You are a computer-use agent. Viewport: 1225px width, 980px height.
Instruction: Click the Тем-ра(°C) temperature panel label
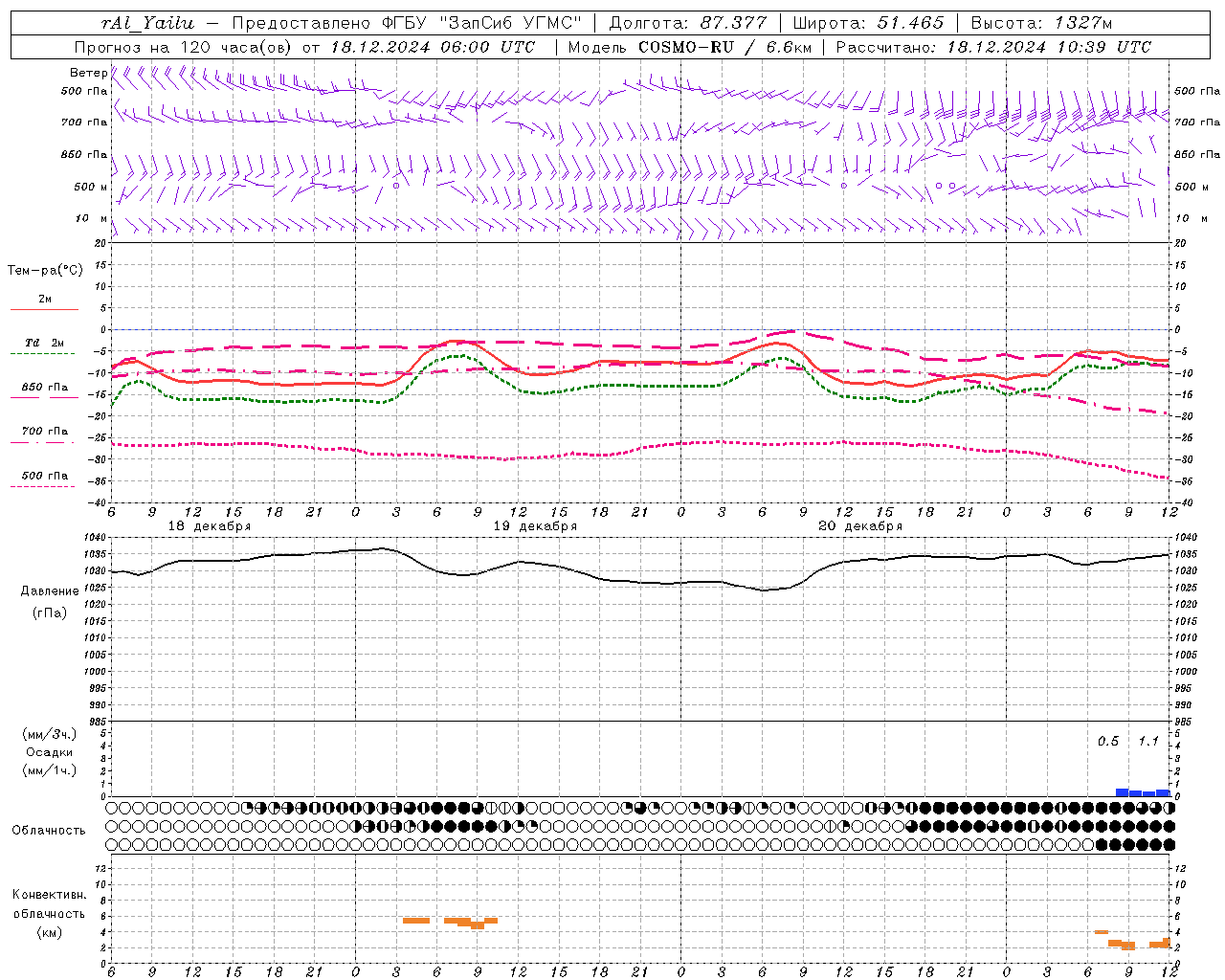click(45, 271)
